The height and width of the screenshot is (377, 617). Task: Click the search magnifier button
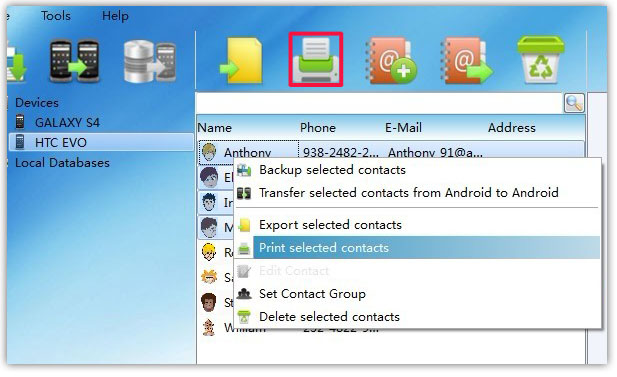pyautogui.click(x=574, y=103)
